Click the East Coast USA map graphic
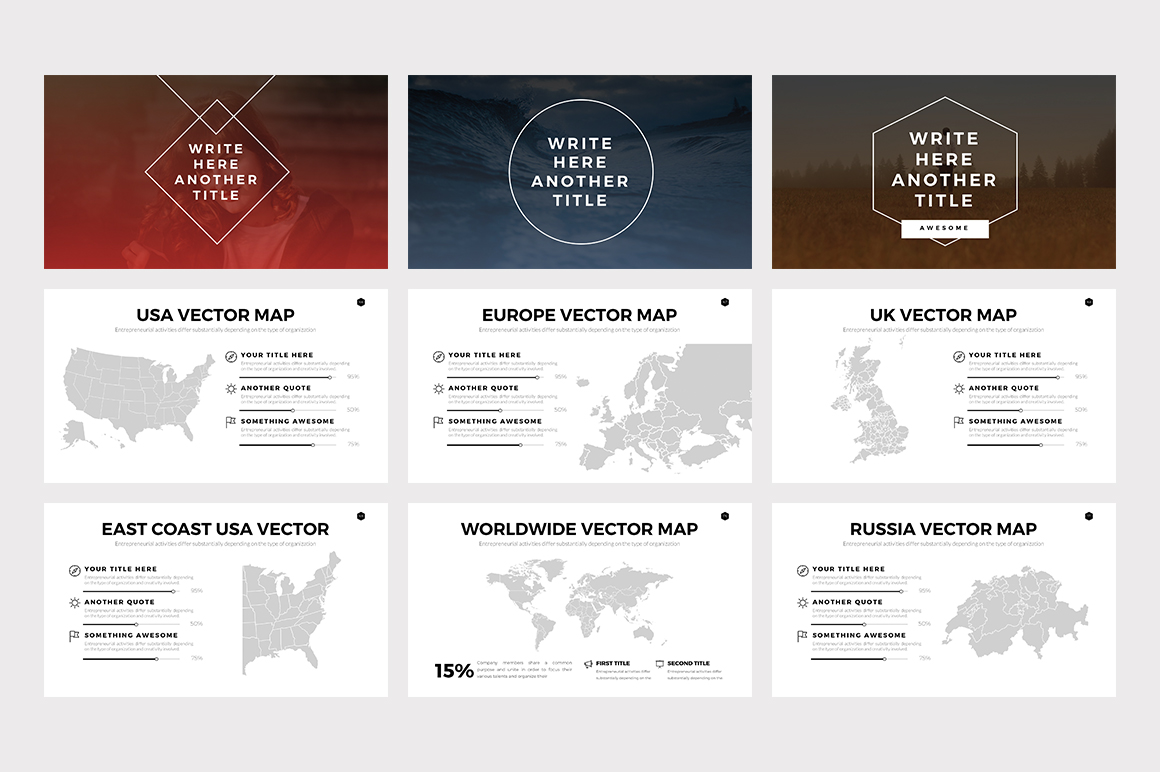Screen dimensions: 1160x772 pyautogui.click(x=291, y=613)
